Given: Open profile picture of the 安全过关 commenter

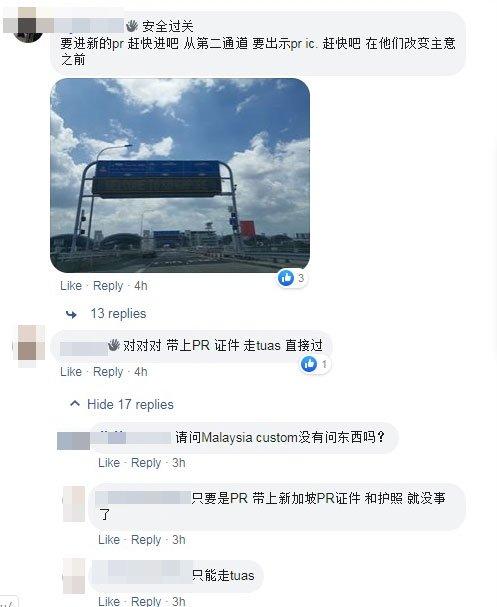Looking at the screenshot, I should (28, 26).
